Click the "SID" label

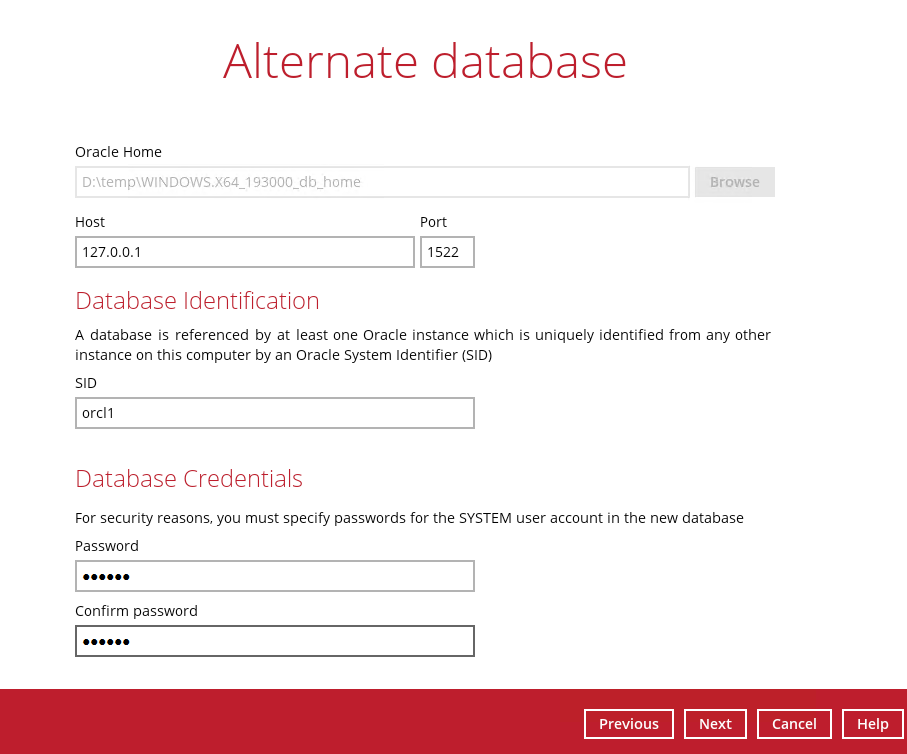(86, 383)
